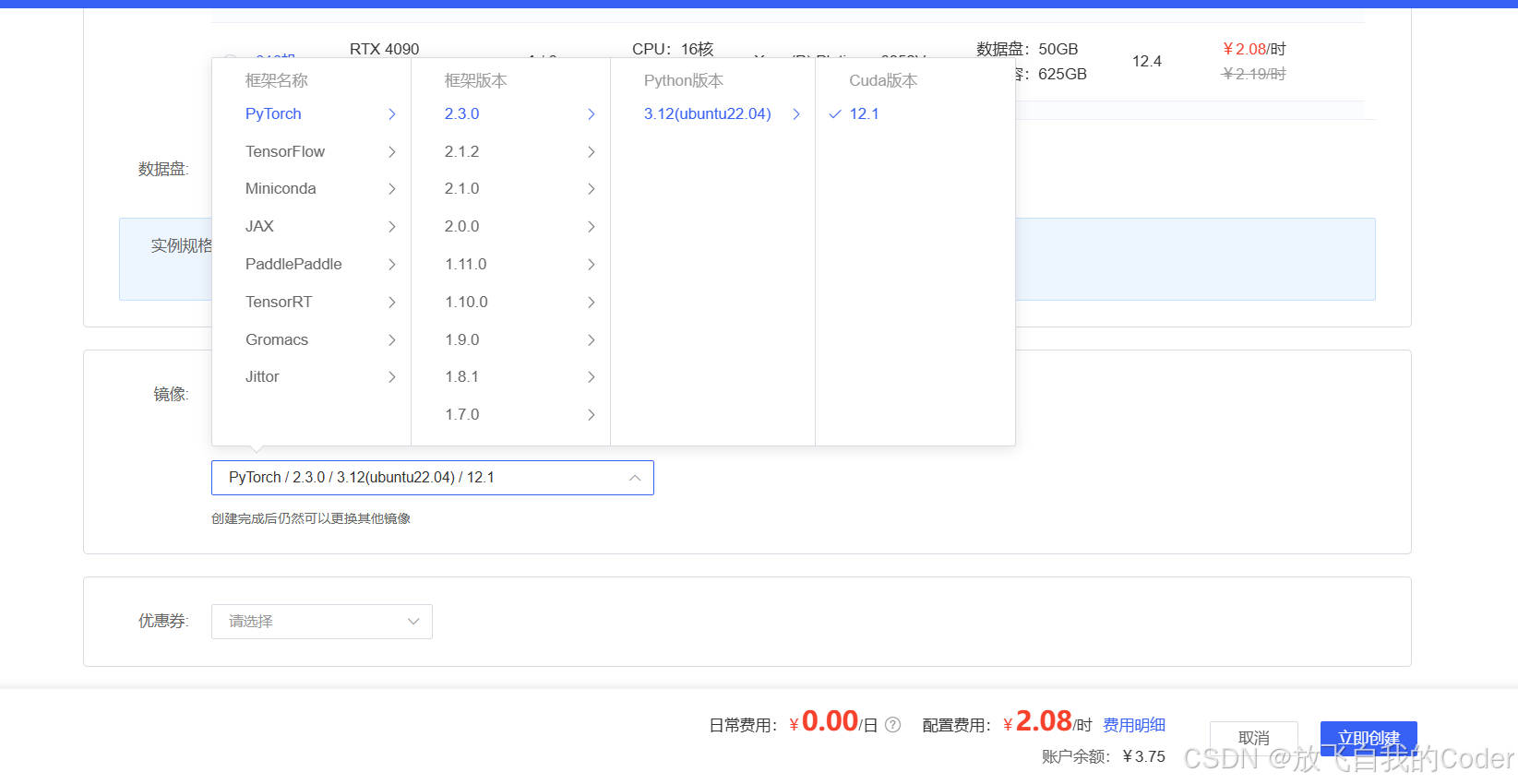Click 立即创建 create now button
Image resolution: width=1518 pixels, height=784 pixels.
pyautogui.click(x=1369, y=738)
